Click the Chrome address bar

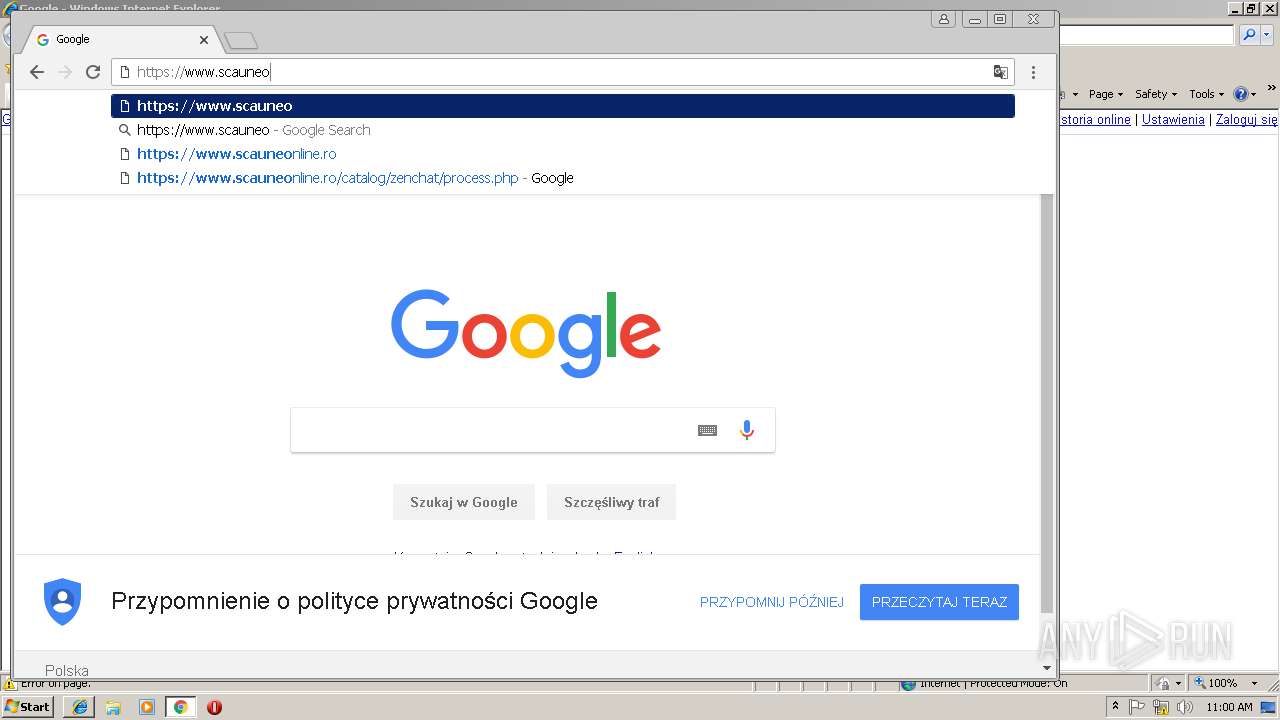560,72
